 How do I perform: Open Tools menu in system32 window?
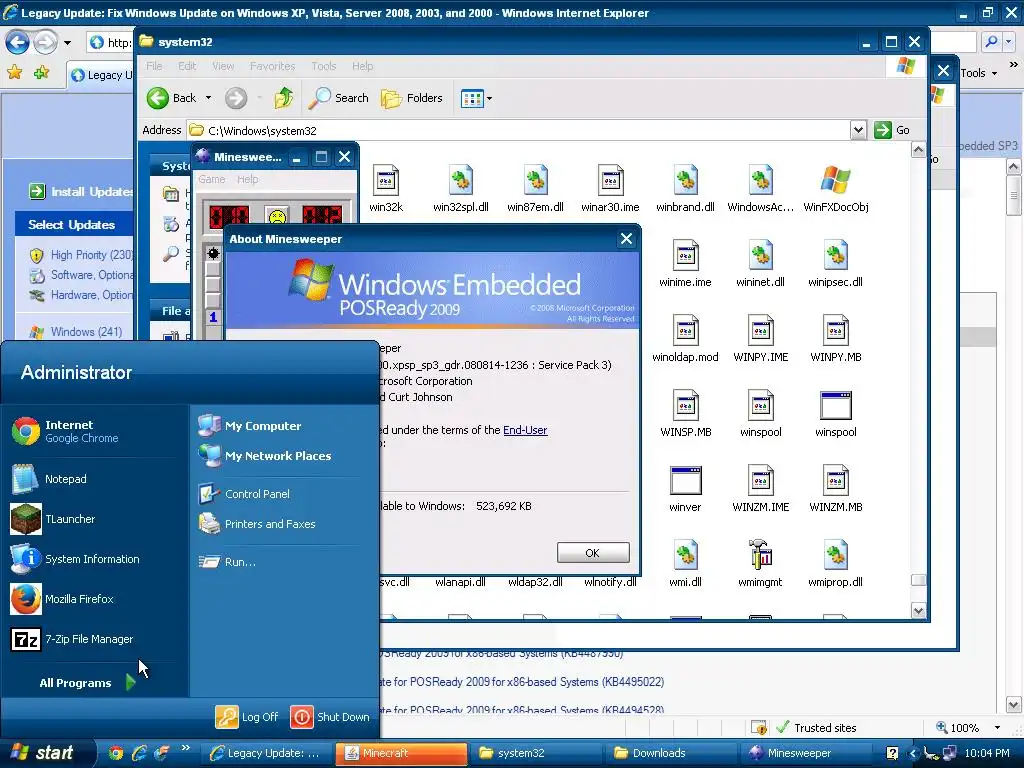pyautogui.click(x=323, y=66)
